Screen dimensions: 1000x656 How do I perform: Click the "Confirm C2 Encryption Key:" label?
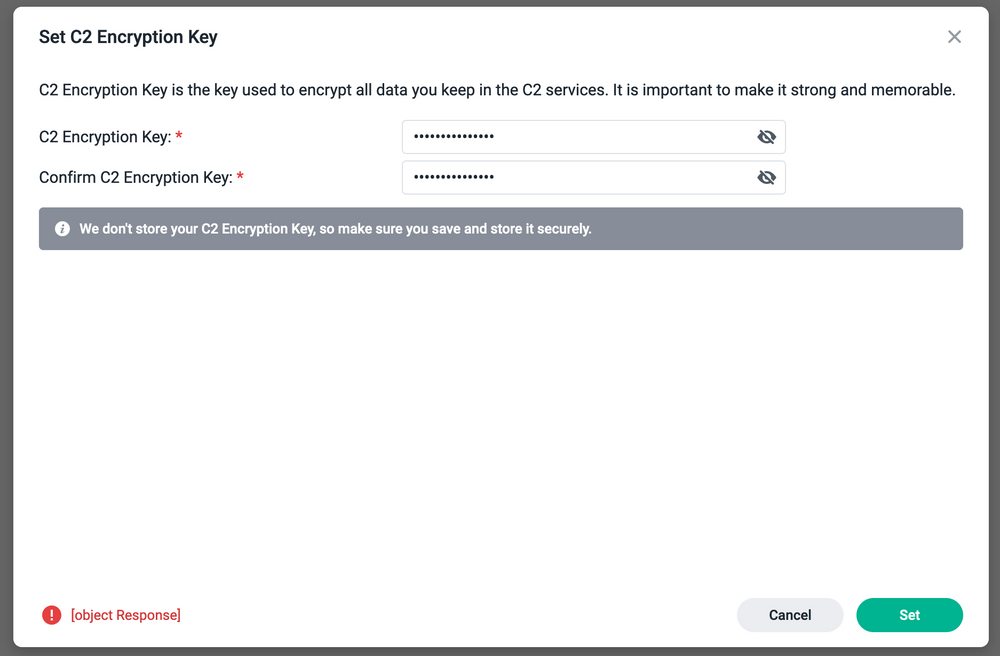(136, 177)
